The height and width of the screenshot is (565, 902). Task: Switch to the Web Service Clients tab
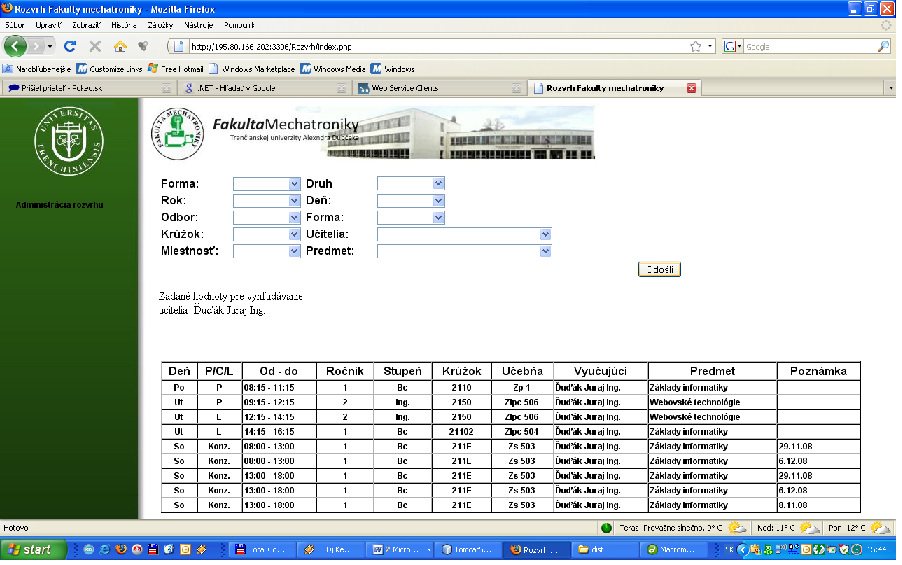(x=438, y=88)
